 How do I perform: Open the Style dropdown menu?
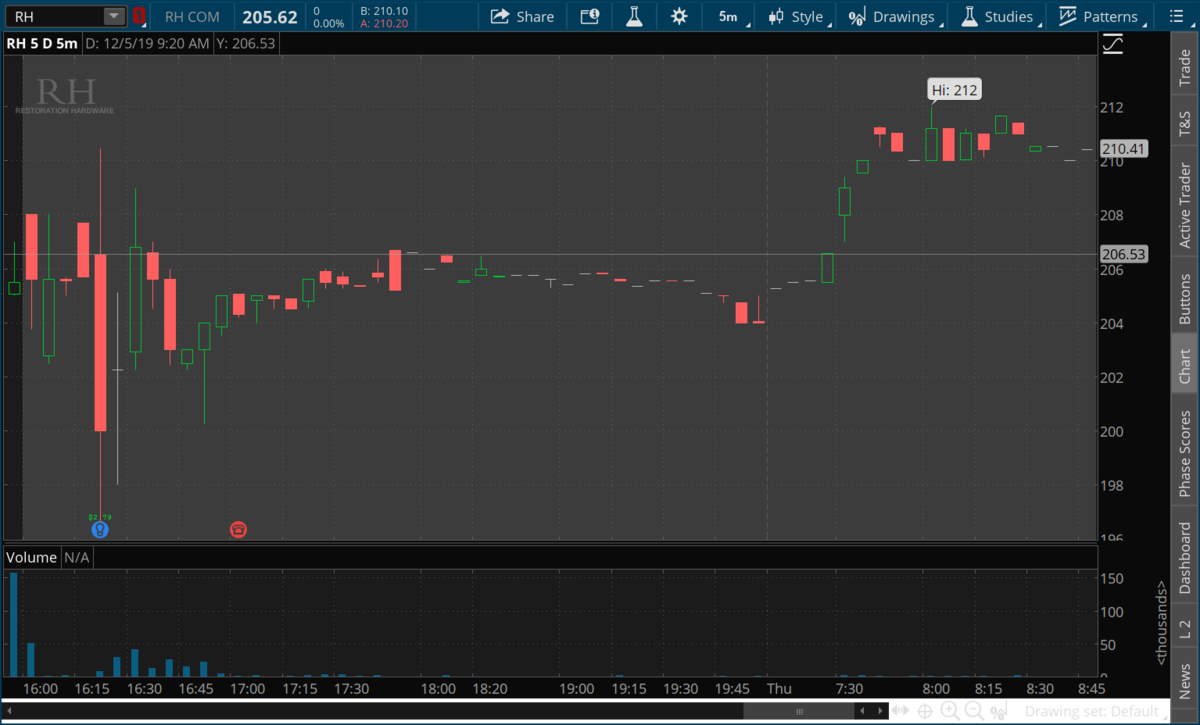point(799,16)
